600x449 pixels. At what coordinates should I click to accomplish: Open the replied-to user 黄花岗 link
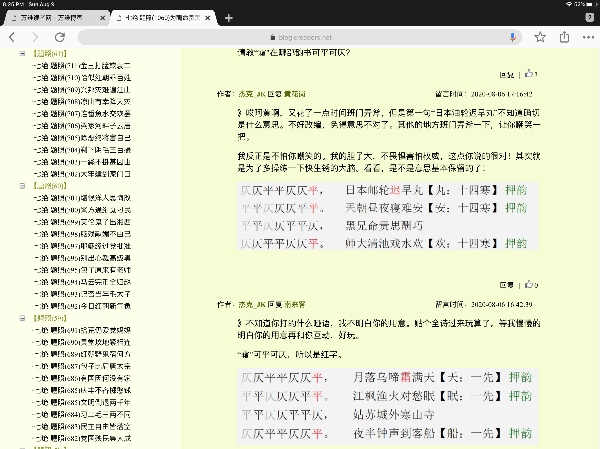(x=294, y=94)
